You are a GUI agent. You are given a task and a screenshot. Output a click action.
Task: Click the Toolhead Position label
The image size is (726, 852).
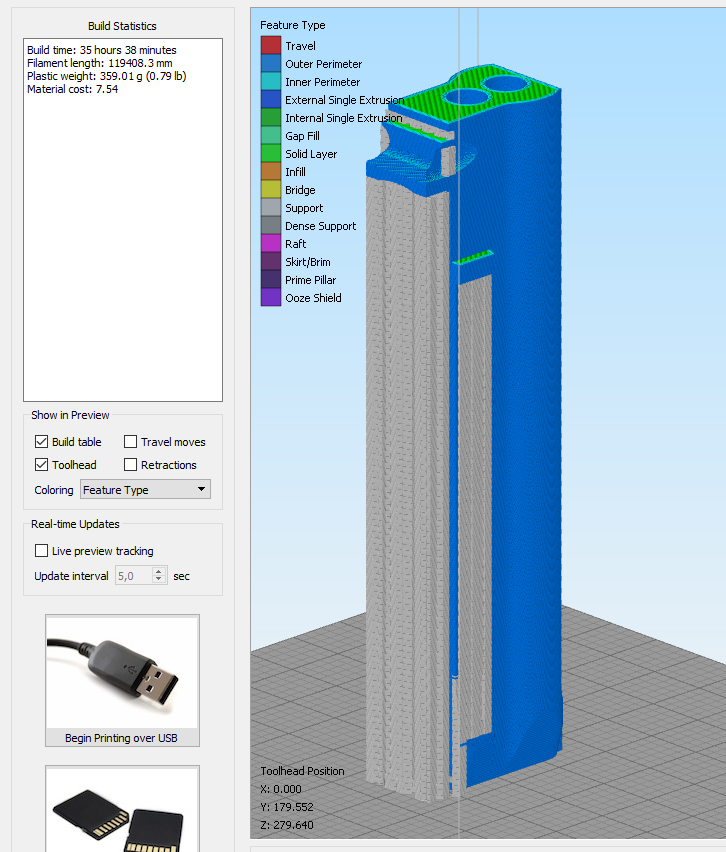[x=302, y=770]
